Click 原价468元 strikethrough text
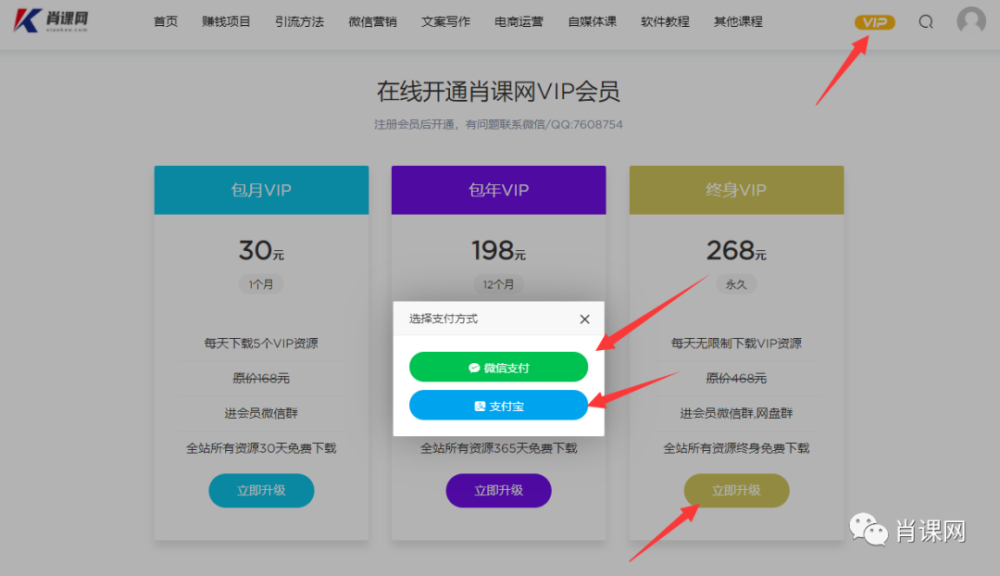This screenshot has width=1000, height=576. [737, 378]
